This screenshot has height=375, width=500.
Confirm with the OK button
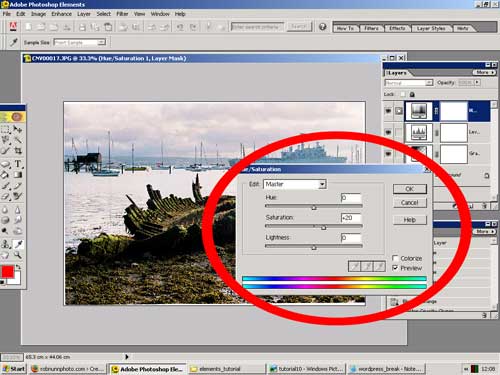pyautogui.click(x=410, y=189)
